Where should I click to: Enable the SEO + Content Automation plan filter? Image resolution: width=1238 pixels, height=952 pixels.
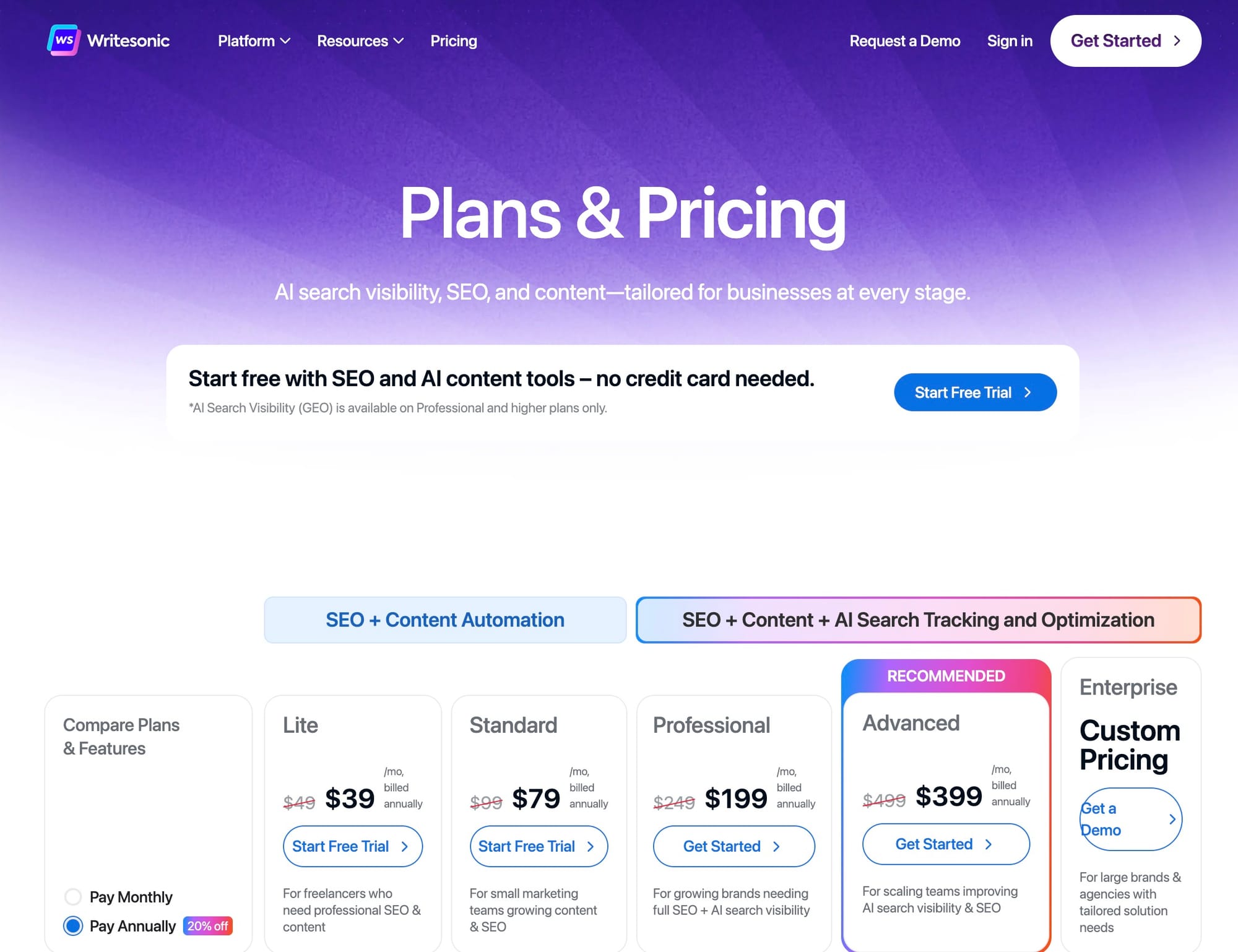click(x=444, y=620)
